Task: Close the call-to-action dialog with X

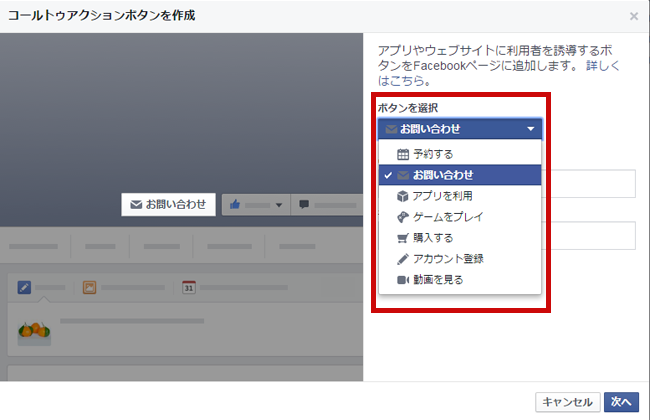Action: (634, 16)
